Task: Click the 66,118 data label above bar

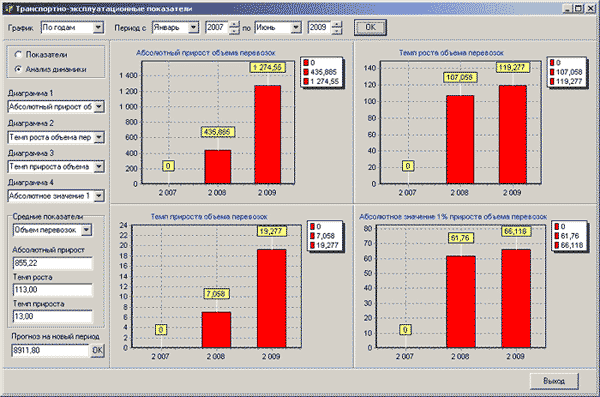Action: [x=516, y=231]
